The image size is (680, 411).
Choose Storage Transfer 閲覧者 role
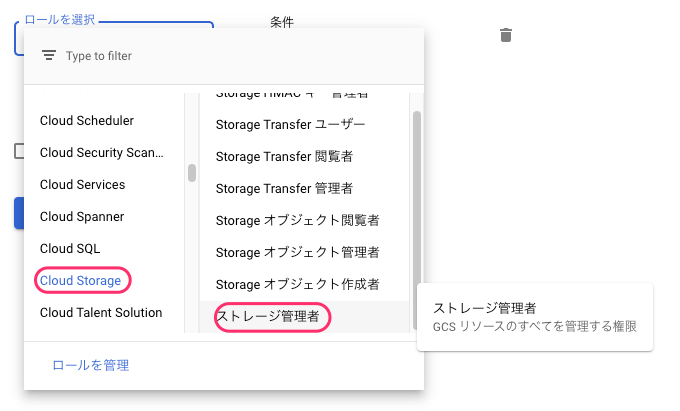click(284, 157)
